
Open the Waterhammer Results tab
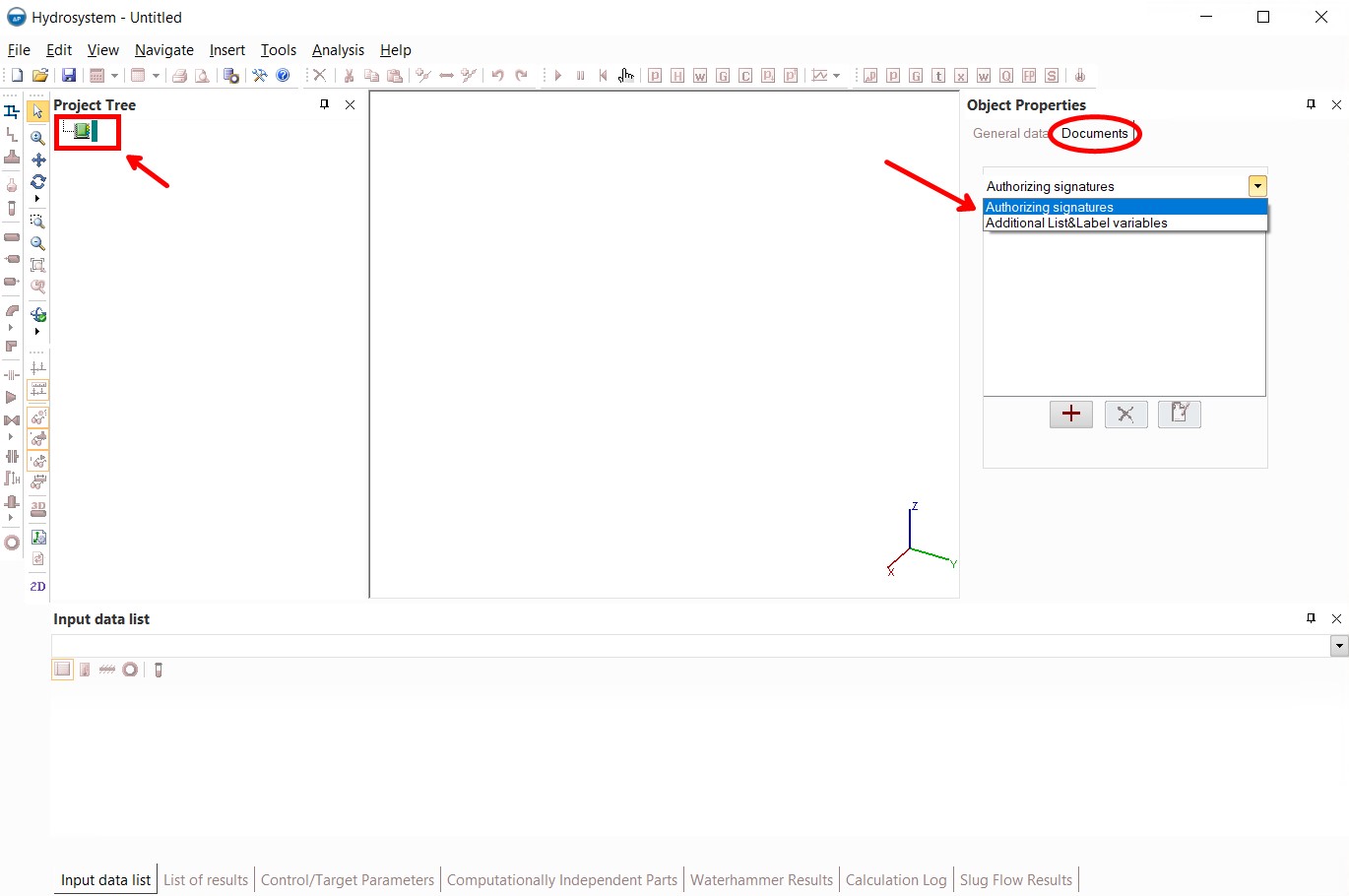(761, 880)
